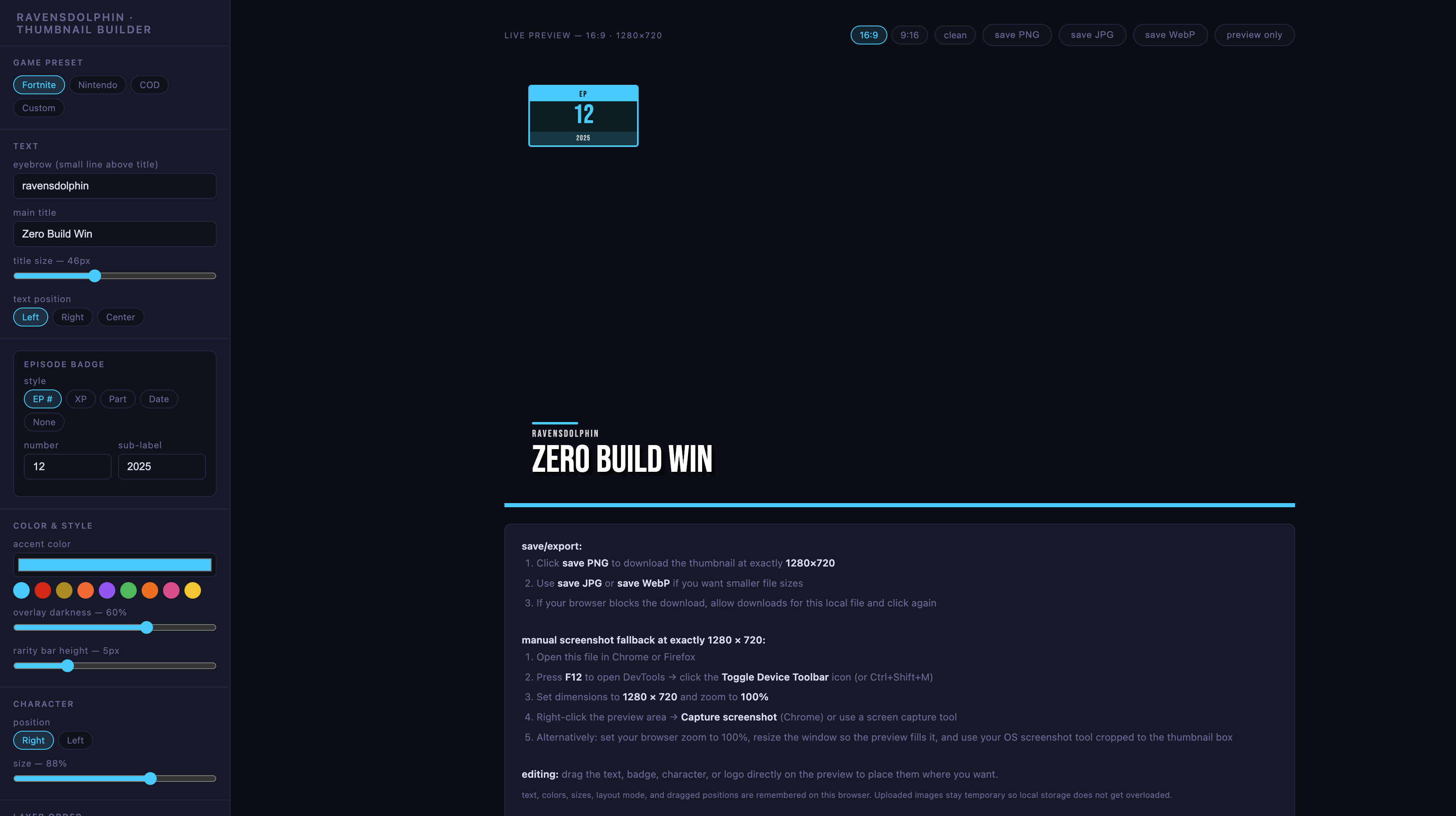
Task: Choose the yellow accent color swatch
Action: (x=193, y=590)
